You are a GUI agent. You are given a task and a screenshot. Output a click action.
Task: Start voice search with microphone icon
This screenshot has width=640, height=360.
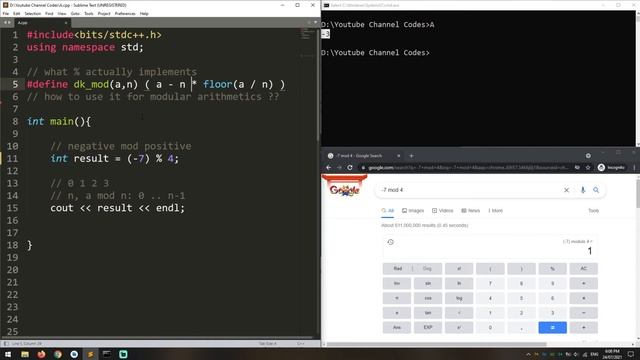583,190
